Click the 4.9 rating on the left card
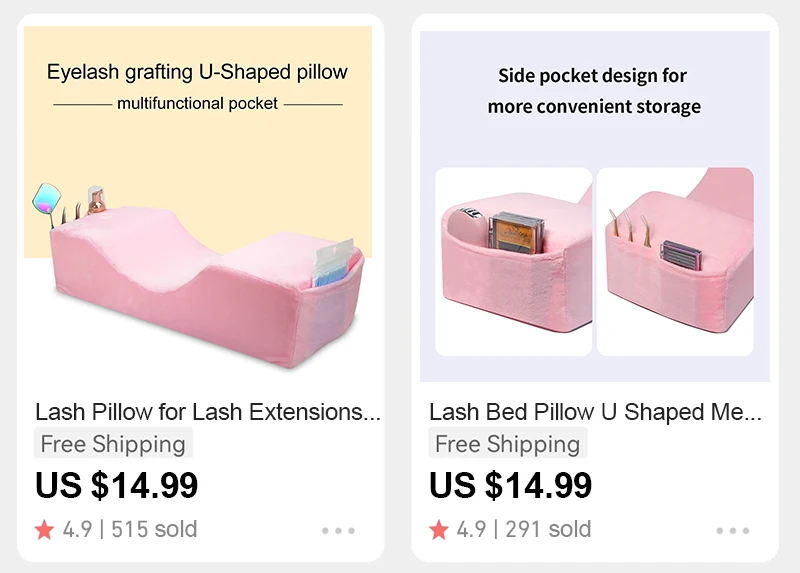 [77, 530]
